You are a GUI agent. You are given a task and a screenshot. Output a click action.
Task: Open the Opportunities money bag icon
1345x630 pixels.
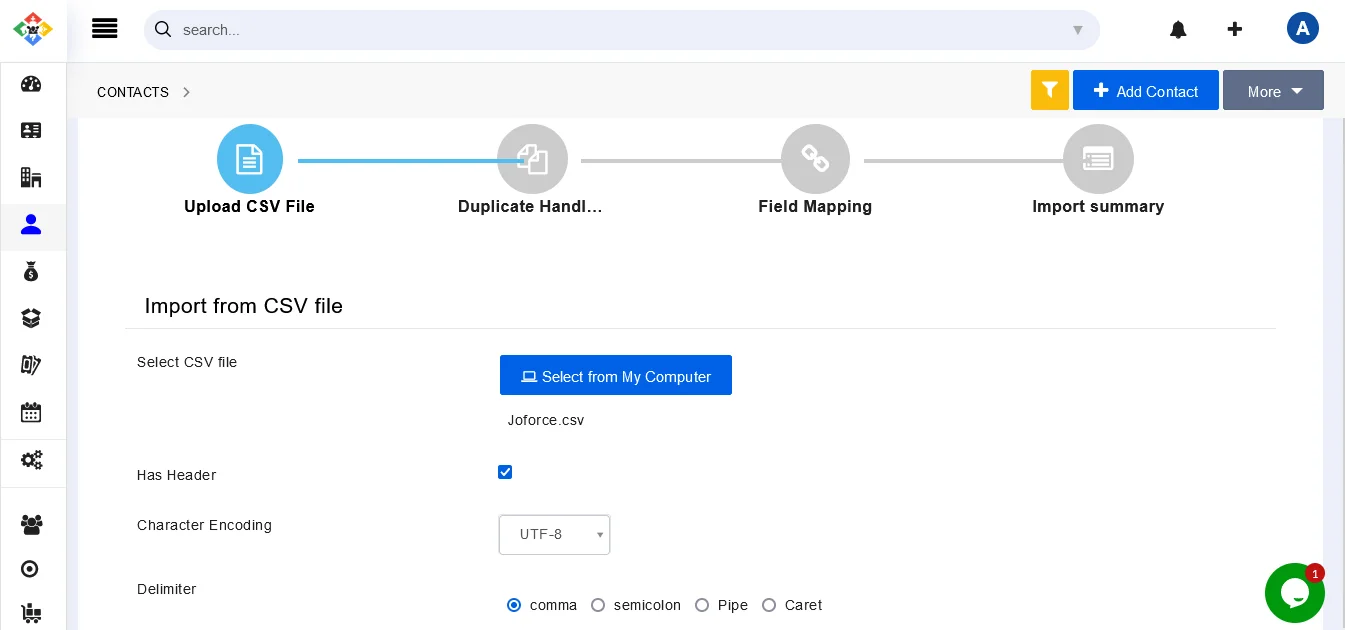click(x=31, y=271)
